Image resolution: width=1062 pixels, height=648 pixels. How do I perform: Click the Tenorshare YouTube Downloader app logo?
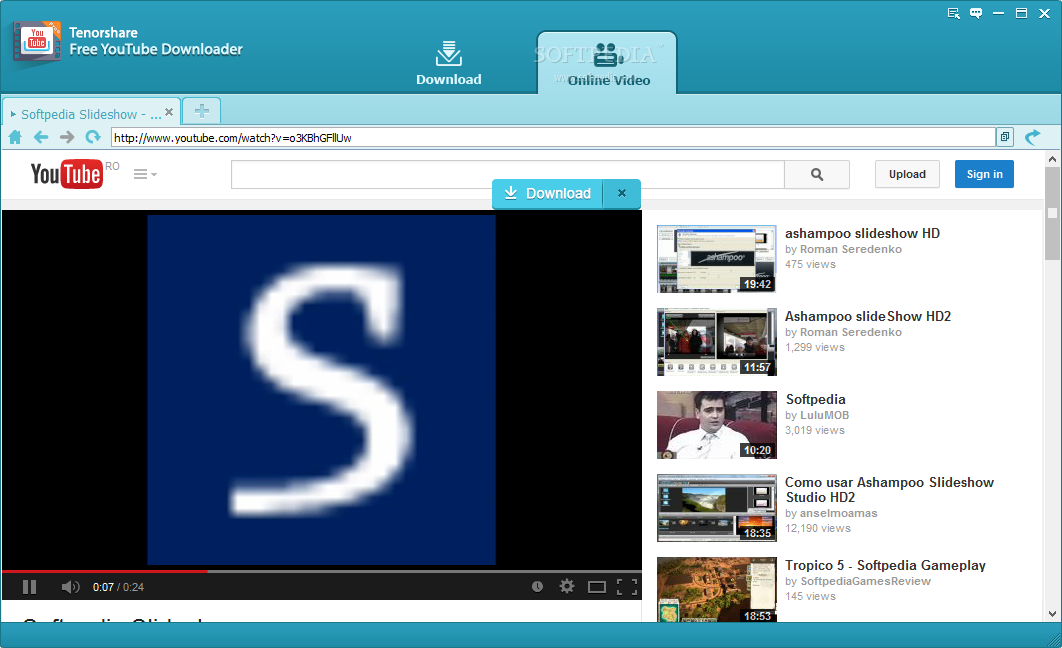point(37,42)
